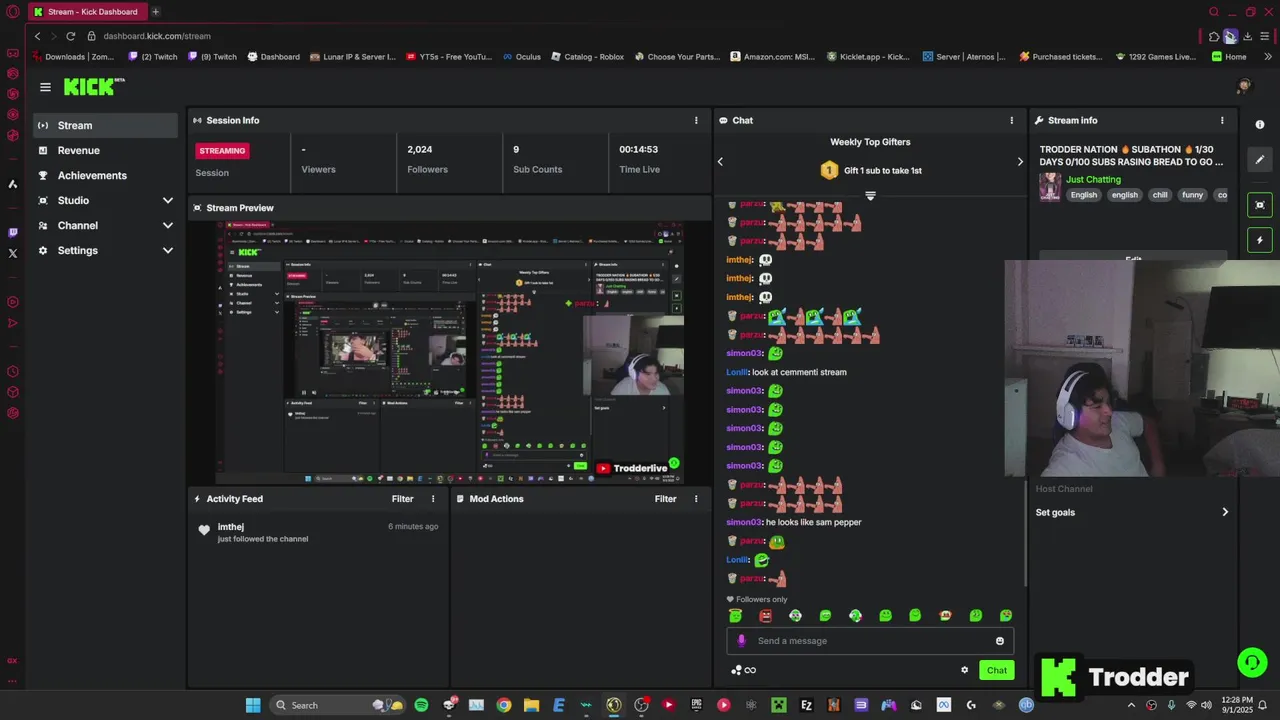Click the Lonlii username in 'look at cemmenti stream'
This screenshot has width=1280, height=720.
737,372
